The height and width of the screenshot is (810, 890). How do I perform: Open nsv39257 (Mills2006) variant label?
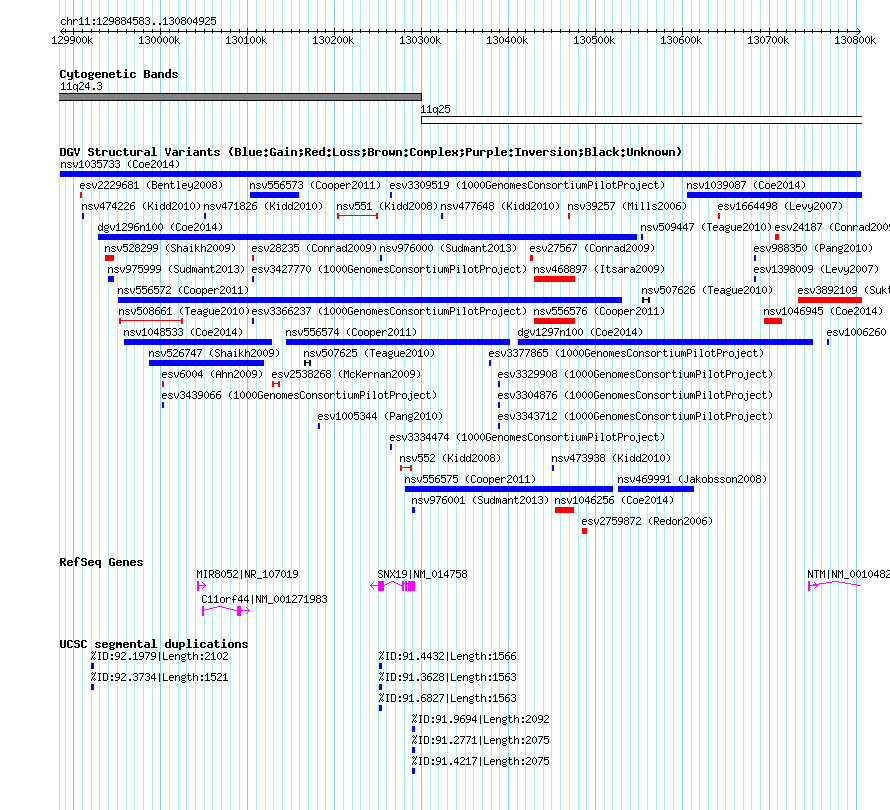point(627,206)
